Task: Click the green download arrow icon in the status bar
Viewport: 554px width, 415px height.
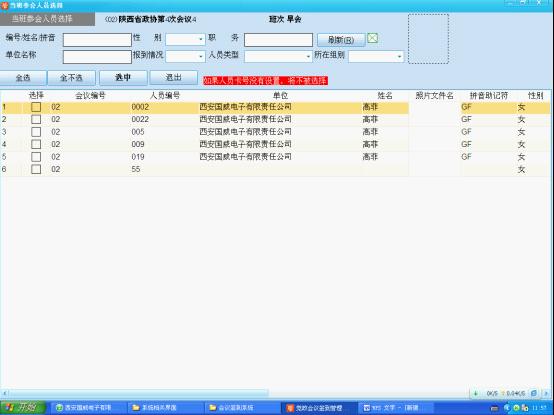Action: [476, 393]
